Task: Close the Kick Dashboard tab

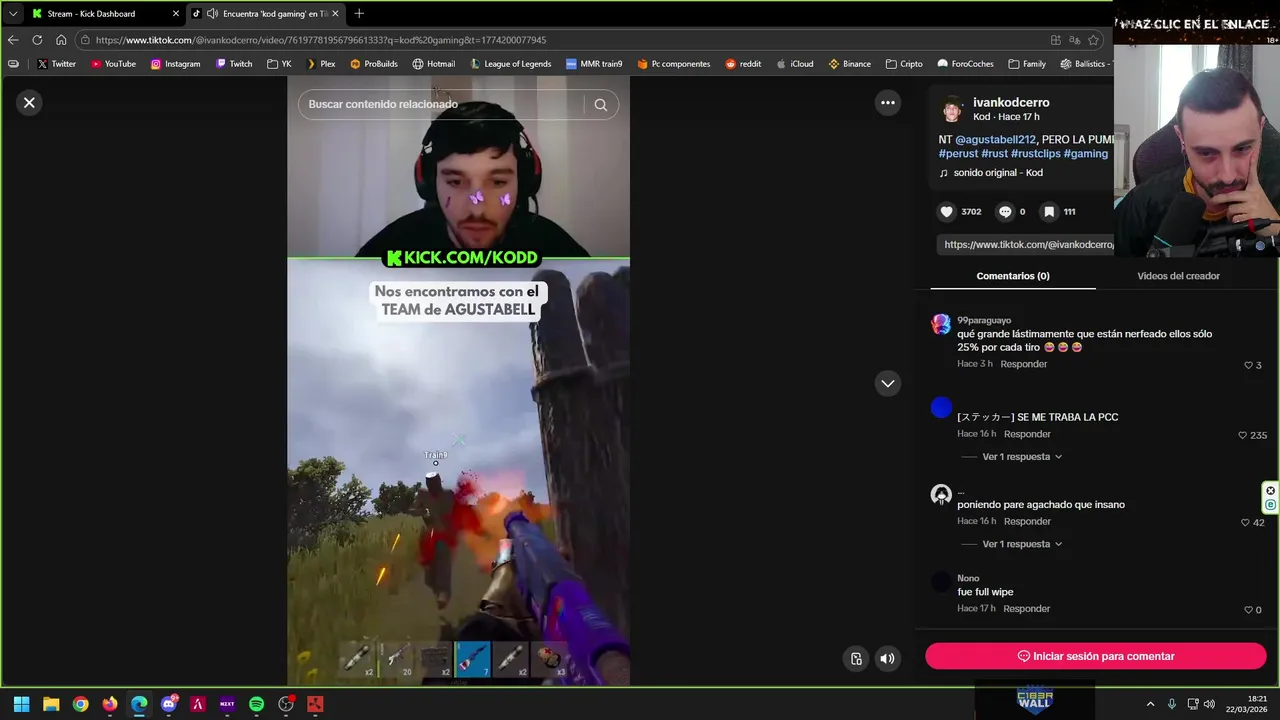Action: coord(176,14)
